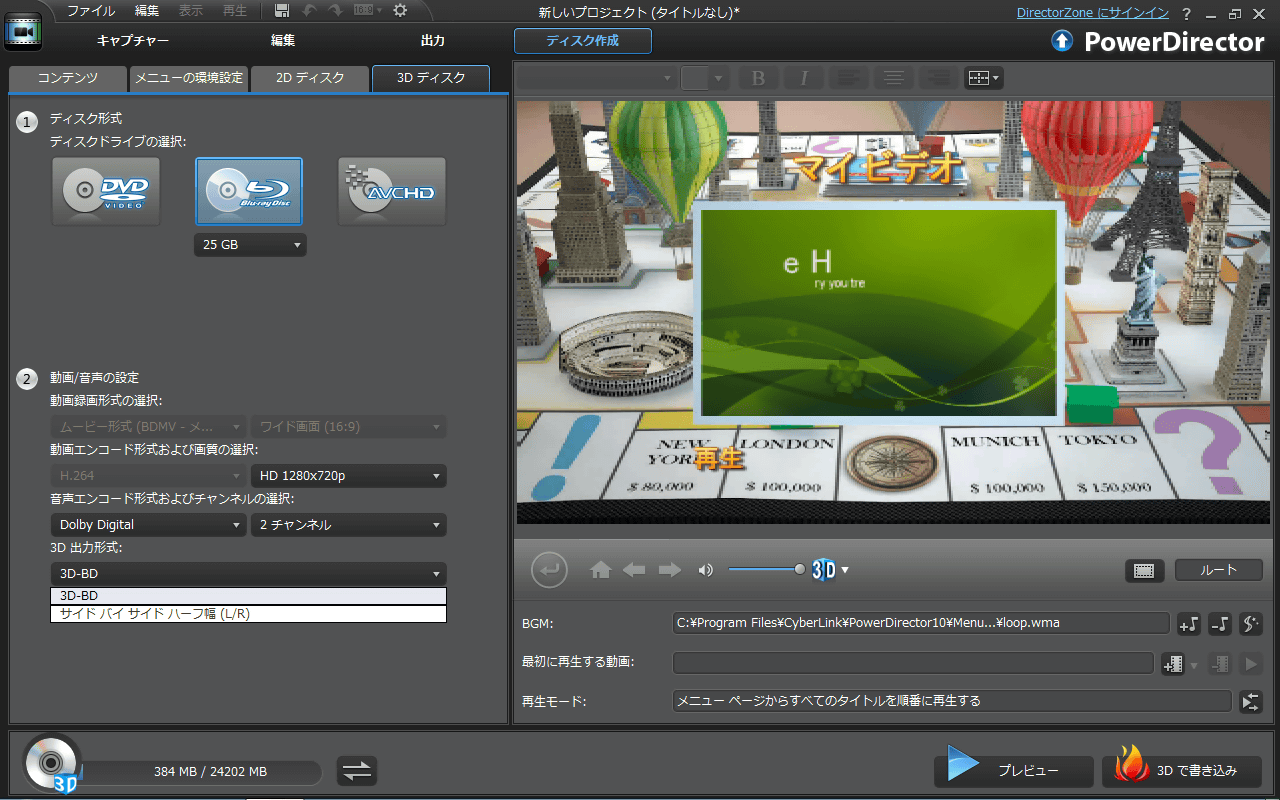Click the previous page left arrow
Screen dimensions: 1280x800
(x=634, y=570)
